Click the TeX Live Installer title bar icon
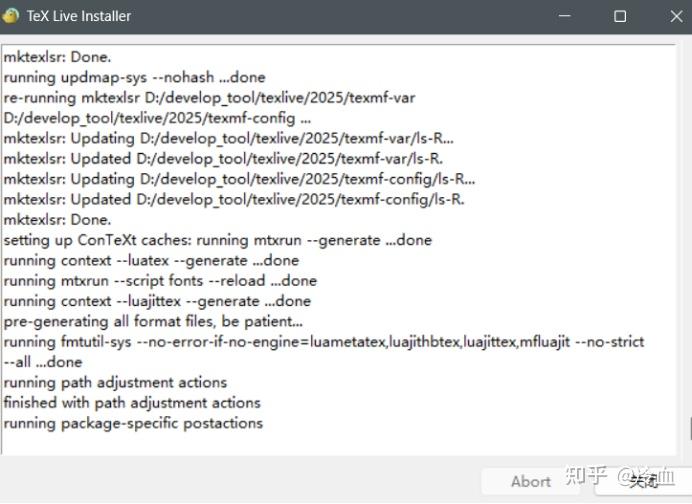The image size is (692, 504). click(11, 16)
